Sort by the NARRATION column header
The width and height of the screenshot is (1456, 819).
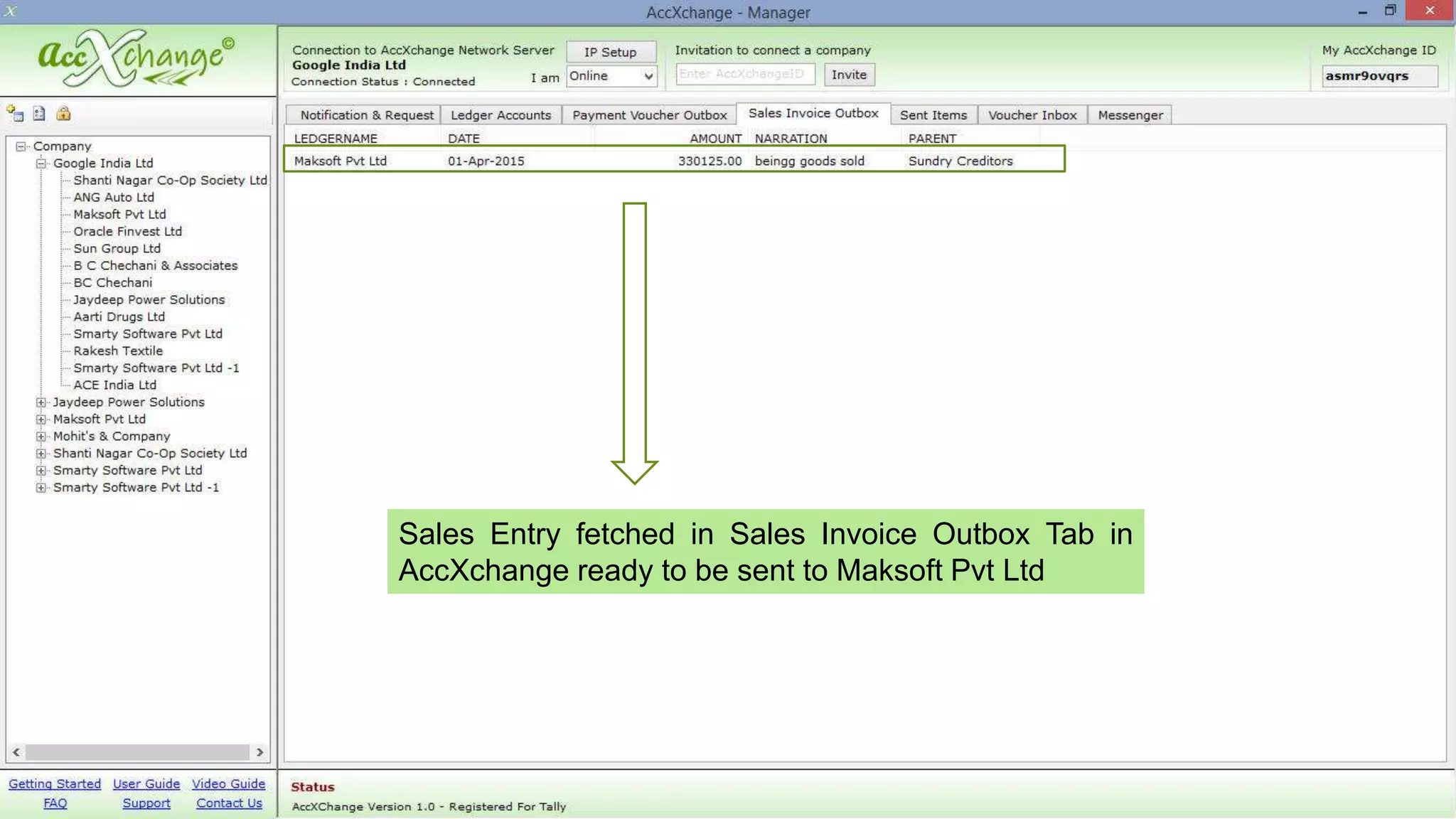[x=791, y=139]
